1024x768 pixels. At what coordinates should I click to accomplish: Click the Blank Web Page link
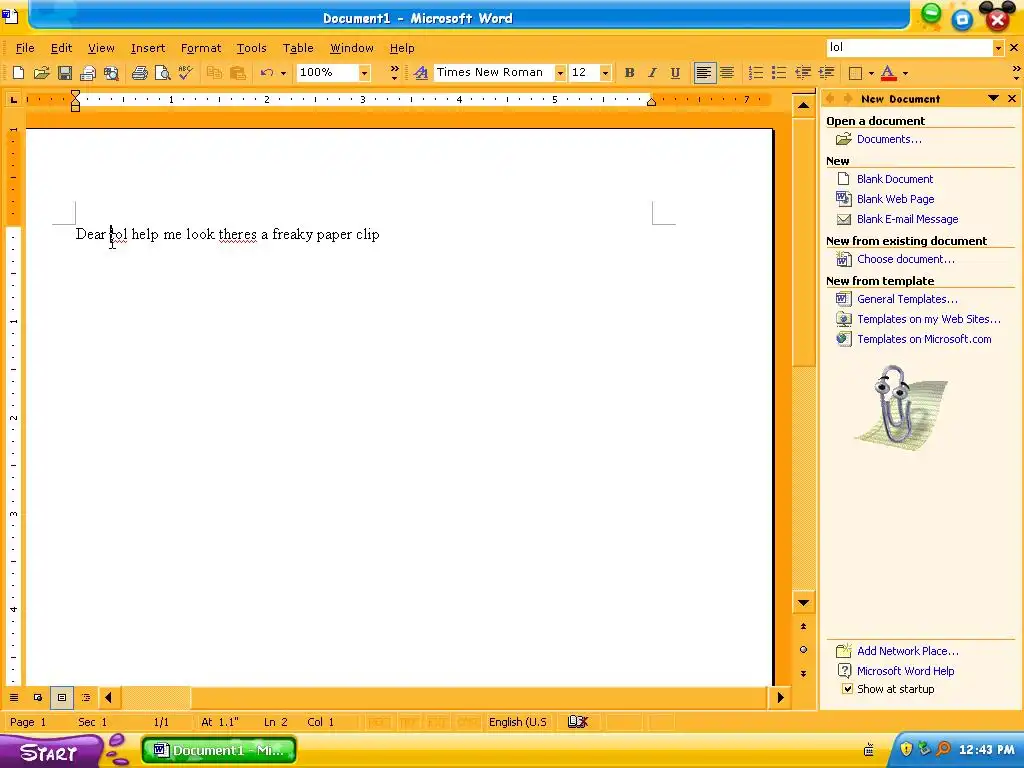(x=895, y=199)
